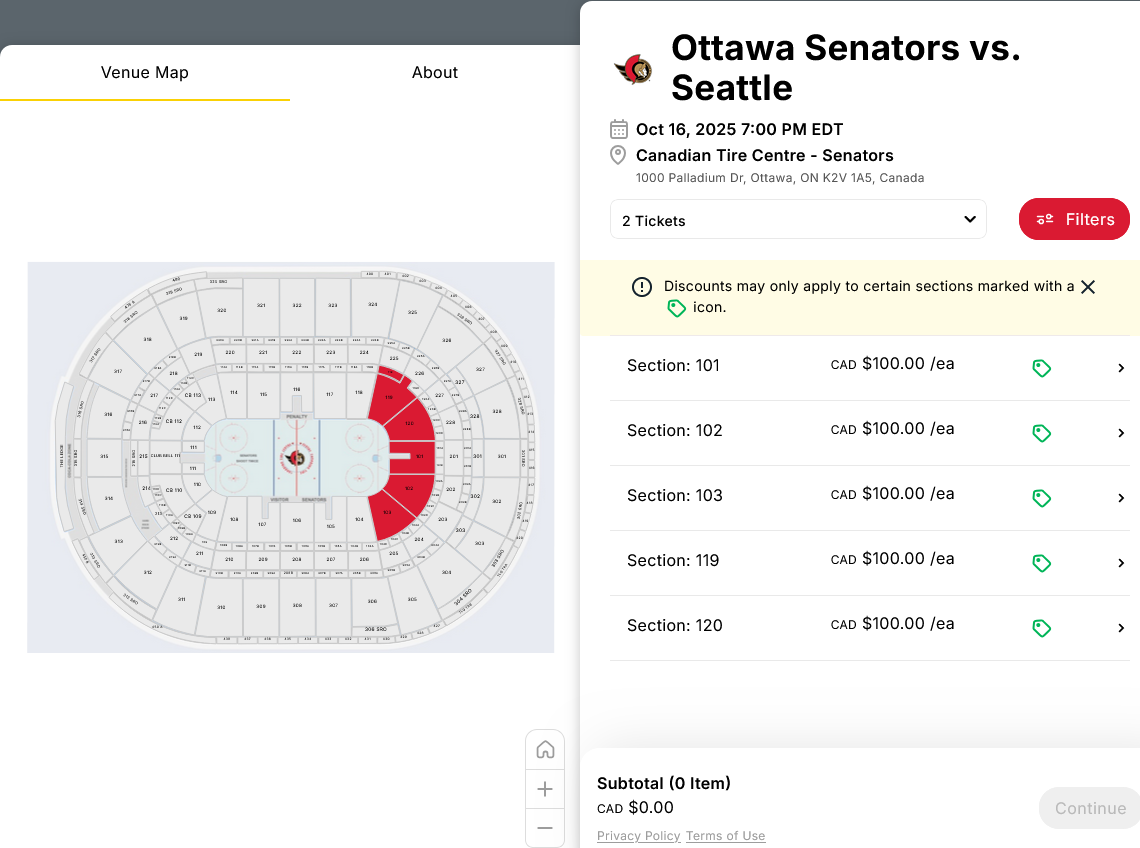Image resolution: width=1140 pixels, height=848 pixels.
Task: Dismiss the discounts notice banner
Action: [x=1088, y=287]
